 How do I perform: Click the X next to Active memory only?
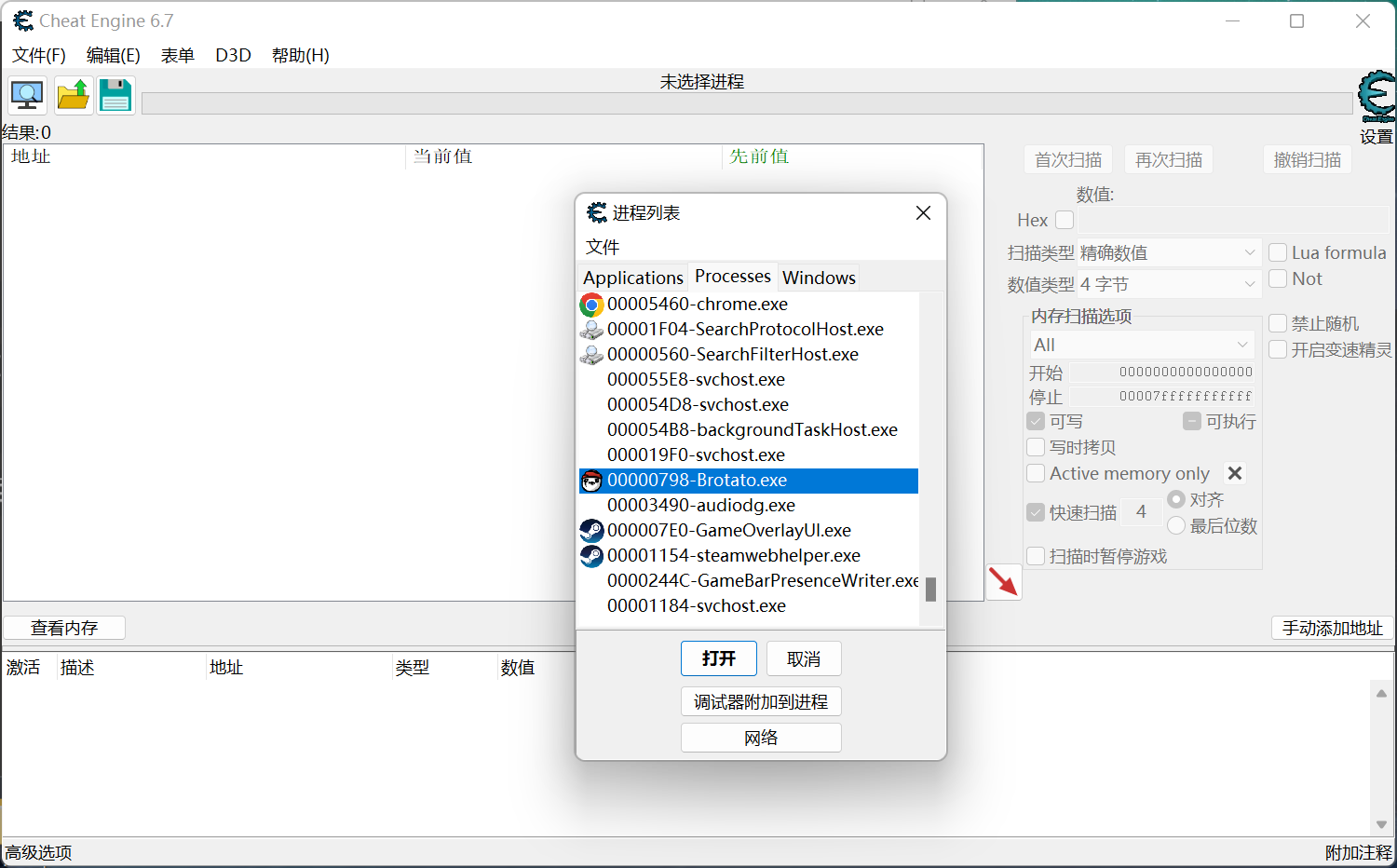(1235, 473)
